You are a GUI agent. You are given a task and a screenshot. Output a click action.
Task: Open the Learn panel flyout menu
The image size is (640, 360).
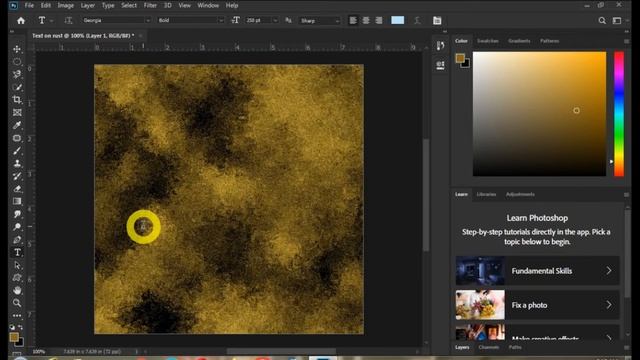627,195
